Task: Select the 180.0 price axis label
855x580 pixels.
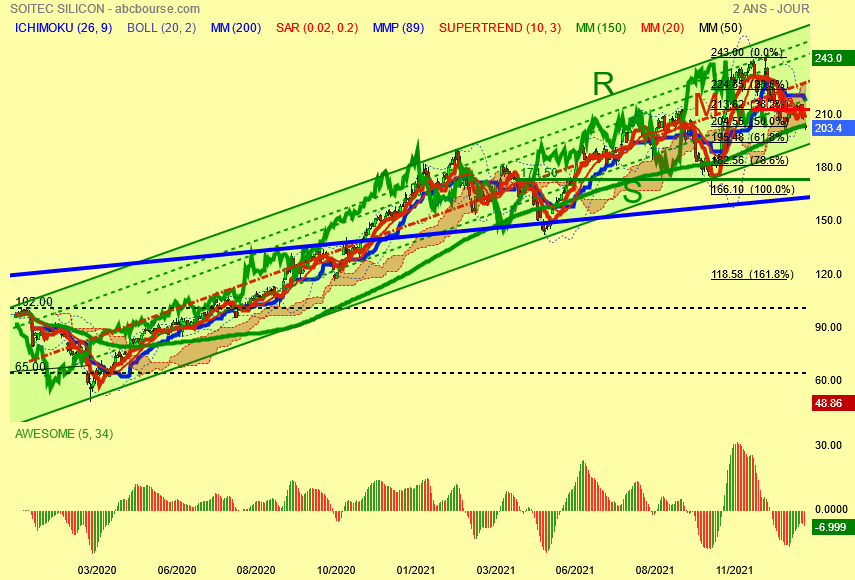Action: click(828, 167)
